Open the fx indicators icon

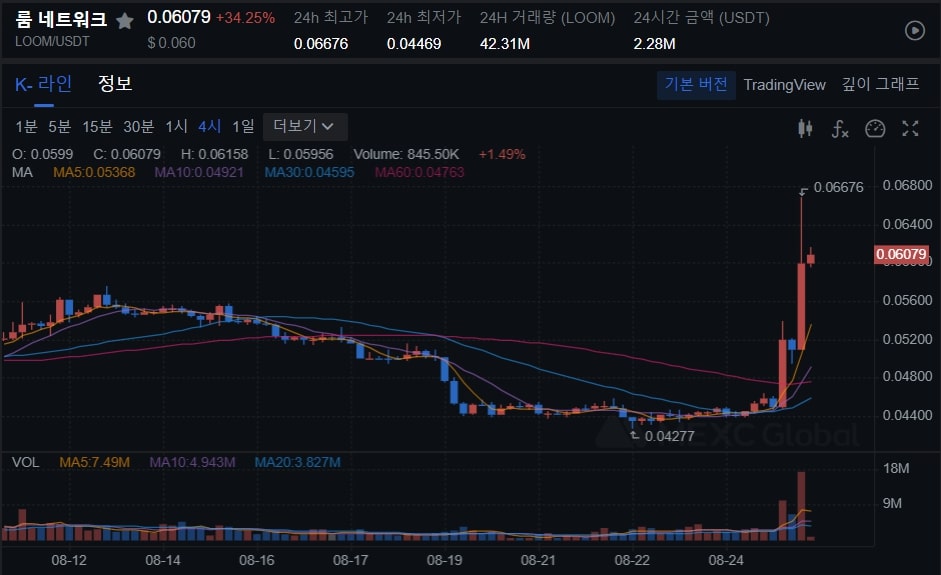(840, 128)
